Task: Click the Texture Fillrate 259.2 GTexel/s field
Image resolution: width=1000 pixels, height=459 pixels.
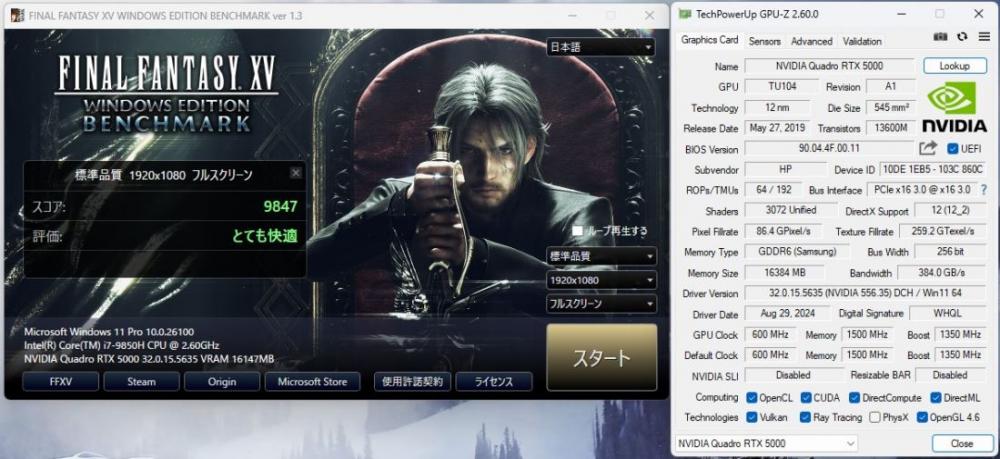Action: coord(943,231)
